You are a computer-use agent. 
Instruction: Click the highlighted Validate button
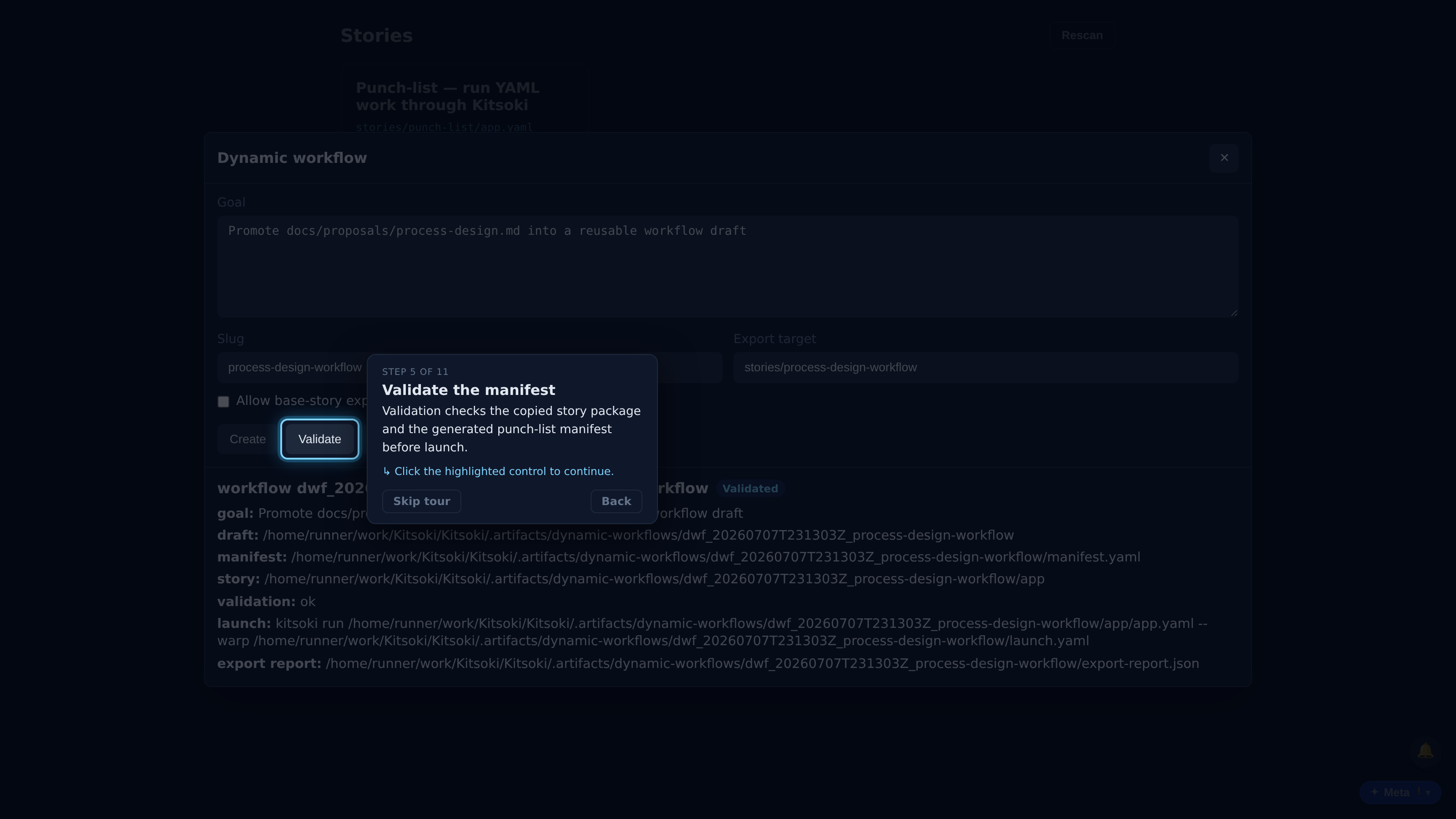tap(319, 439)
